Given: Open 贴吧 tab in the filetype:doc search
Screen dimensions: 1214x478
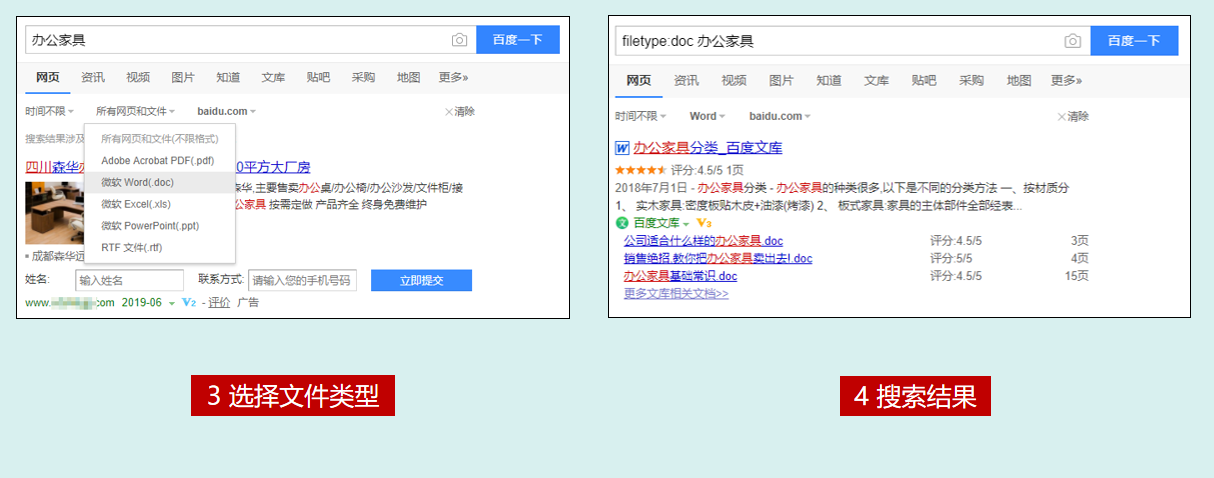Looking at the screenshot, I should tap(924, 81).
